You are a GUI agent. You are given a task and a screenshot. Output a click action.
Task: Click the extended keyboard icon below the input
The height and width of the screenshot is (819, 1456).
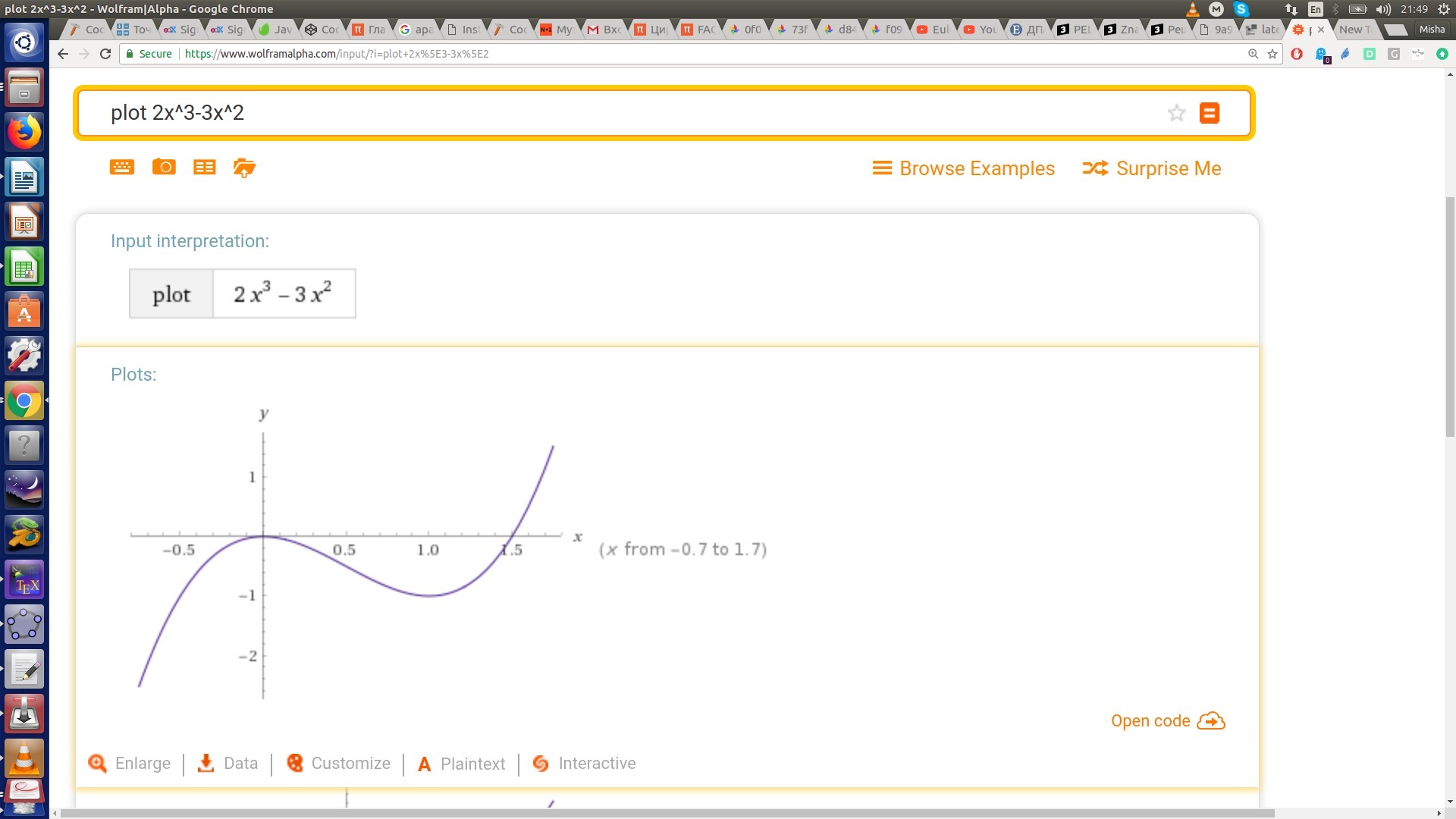[x=121, y=167]
